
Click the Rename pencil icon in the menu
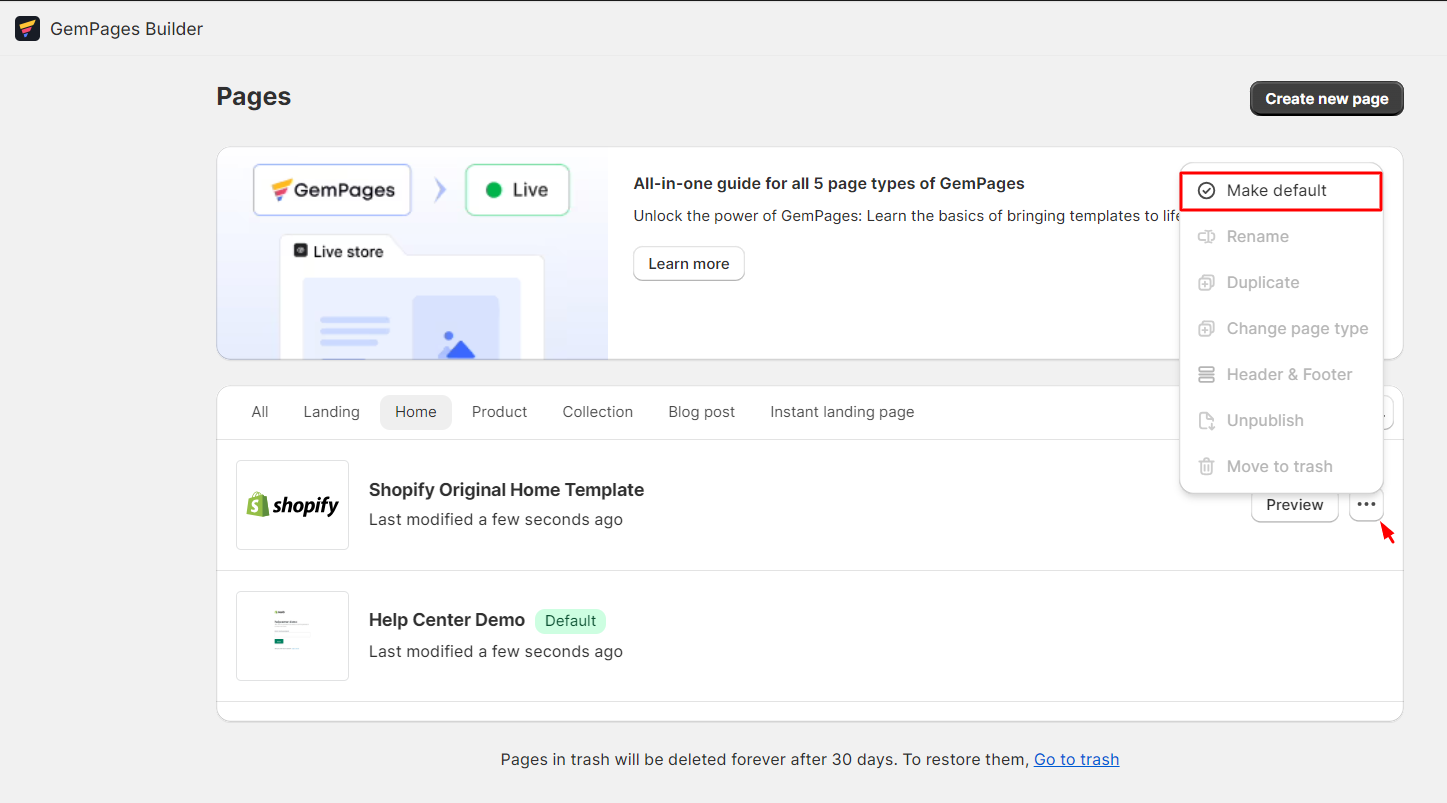tap(1208, 236)
